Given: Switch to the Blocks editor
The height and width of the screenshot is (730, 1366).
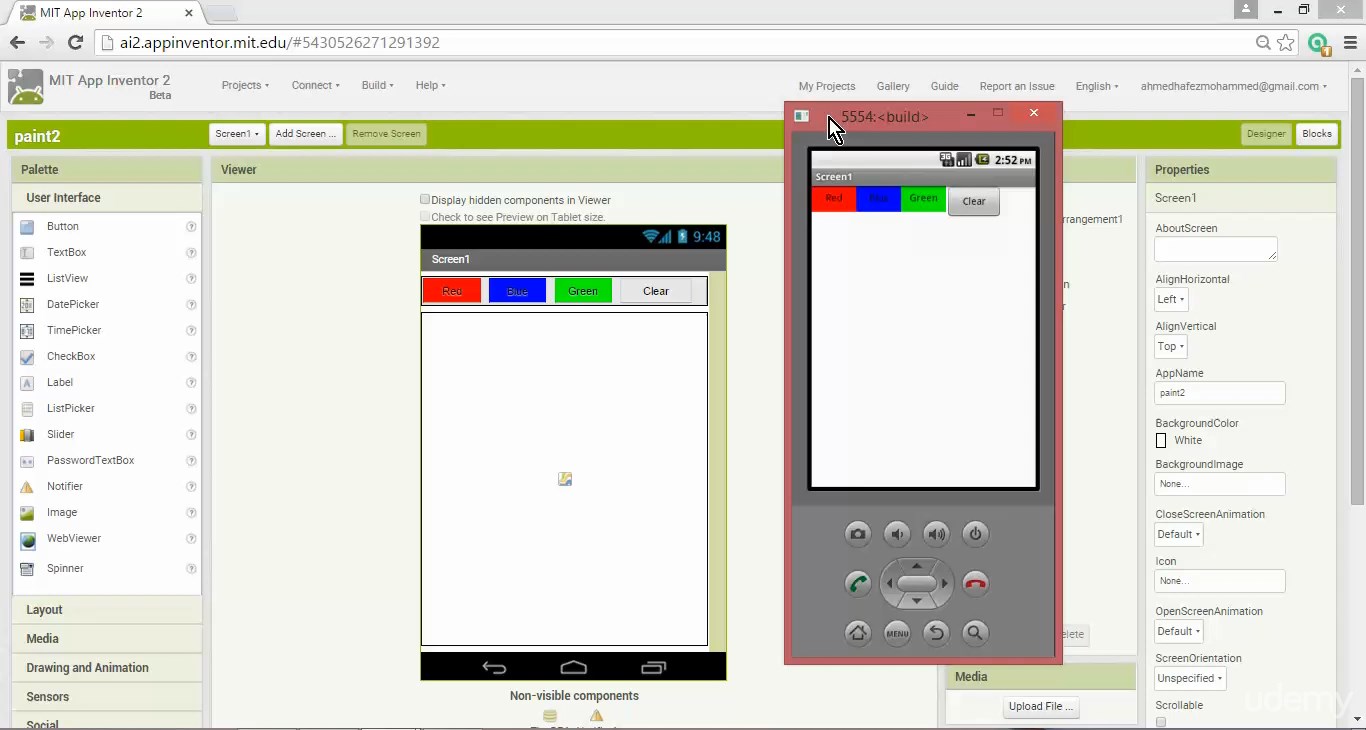Looking at the screenshot, I should coord(1317,134).
